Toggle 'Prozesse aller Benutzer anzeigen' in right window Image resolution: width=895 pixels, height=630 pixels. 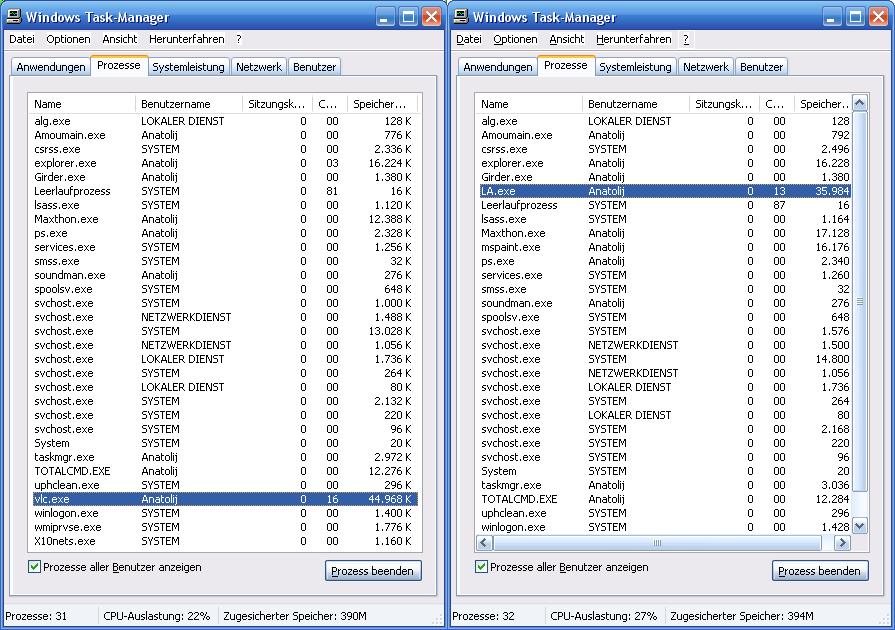(482, 567)
